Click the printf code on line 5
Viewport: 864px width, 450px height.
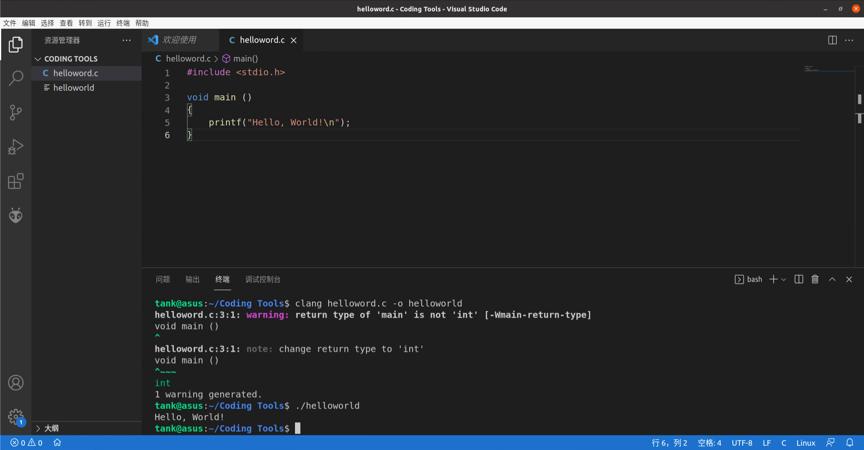click(279, 122)
